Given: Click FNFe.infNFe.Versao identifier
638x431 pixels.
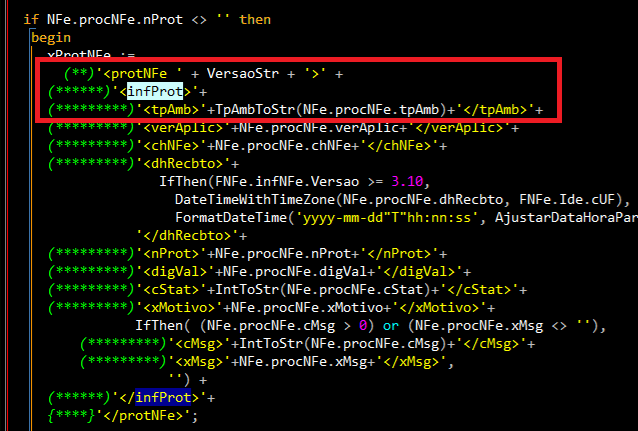Looking at the screenshot, I should click(287, 181).
